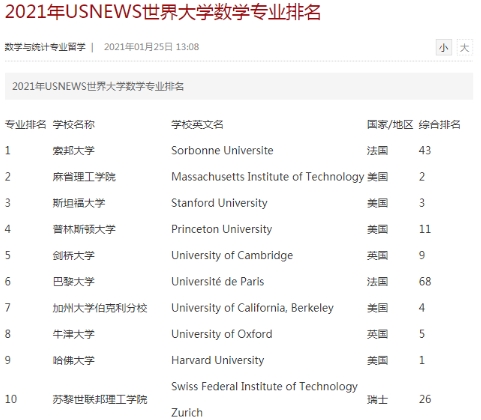Screen dimensions: 481x420
Task: Click the Princeton University cell
Action: [222, 229]
